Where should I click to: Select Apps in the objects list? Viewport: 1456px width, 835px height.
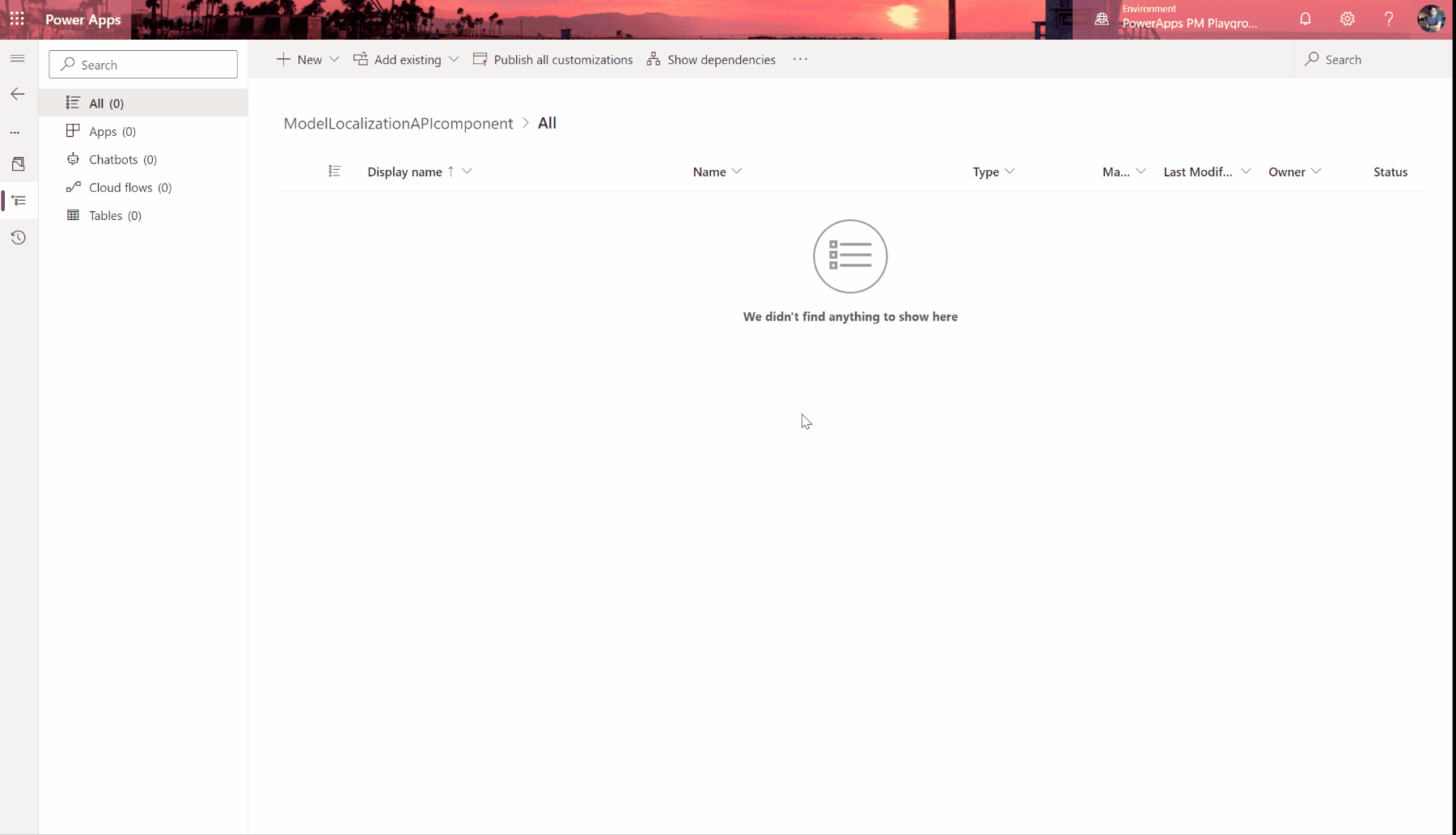[x=102, y=130]
